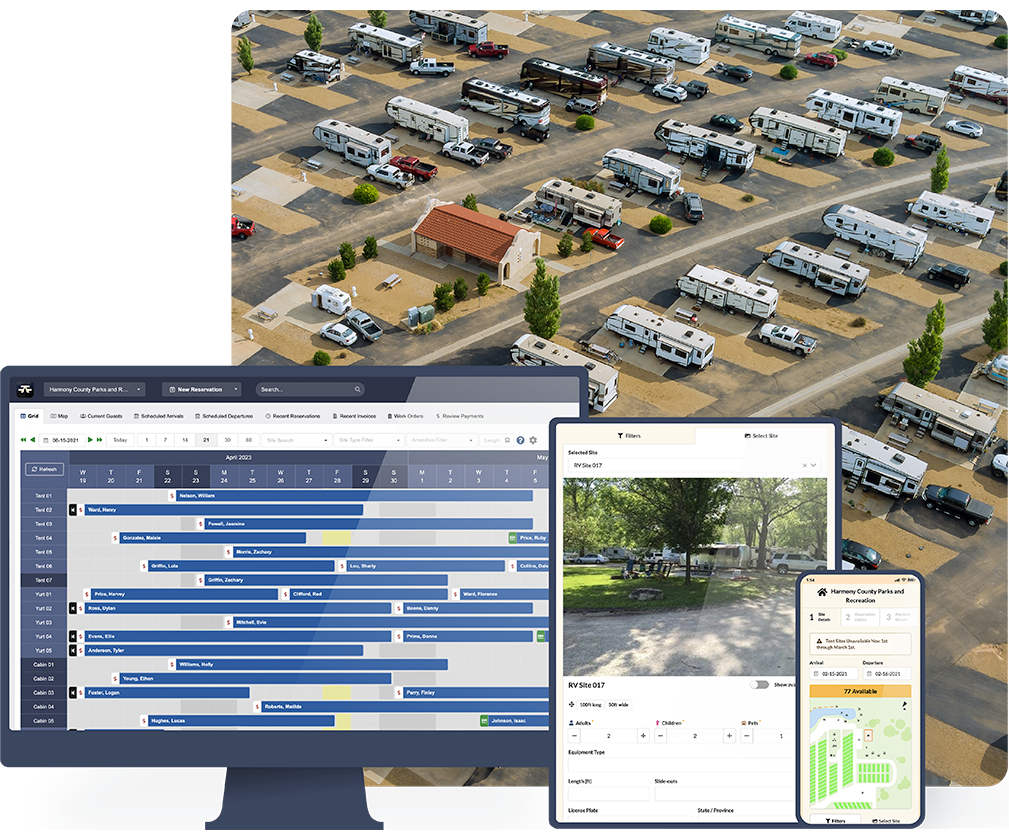1009x839 pixels.
Task: Open the Current Guests tab
Action: (101, 416)
